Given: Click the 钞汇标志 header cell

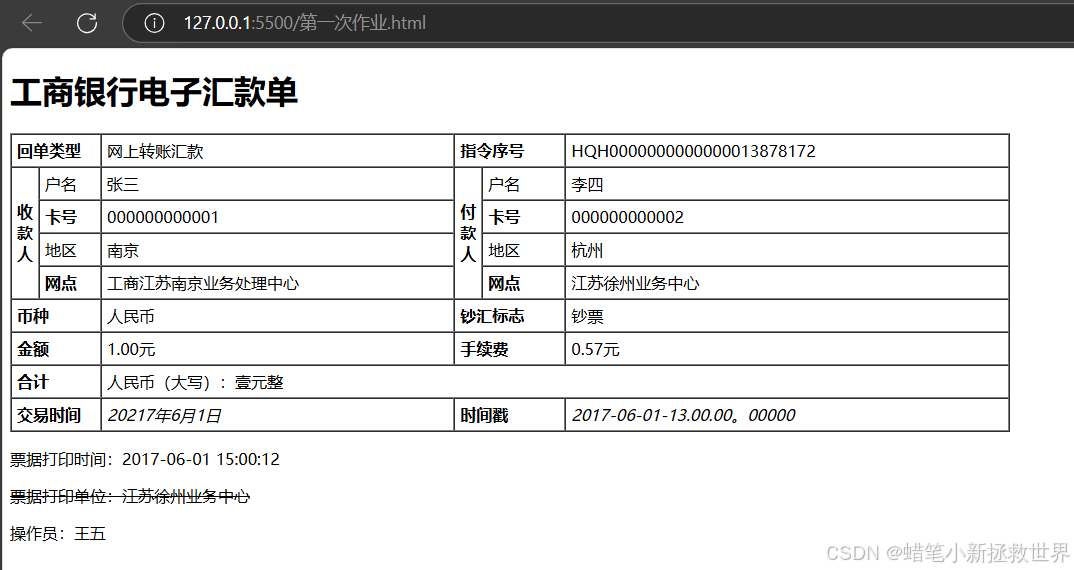Looking at the screenshot, I should 510,316.
